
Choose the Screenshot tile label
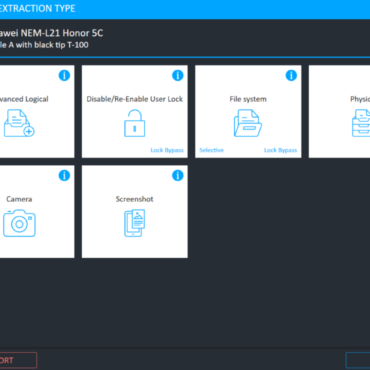135,199
